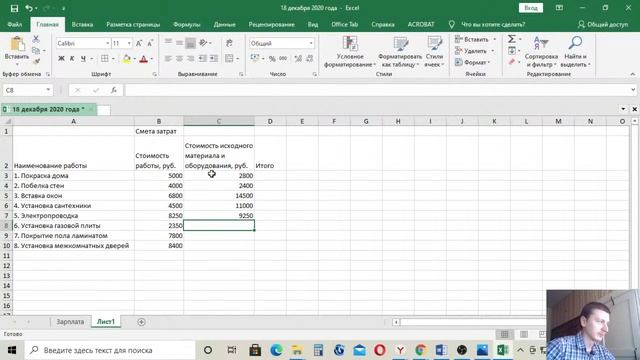This screenshot has width=640, height=360.
Task: Open fill color dropdown arrow
Action: 134,59
